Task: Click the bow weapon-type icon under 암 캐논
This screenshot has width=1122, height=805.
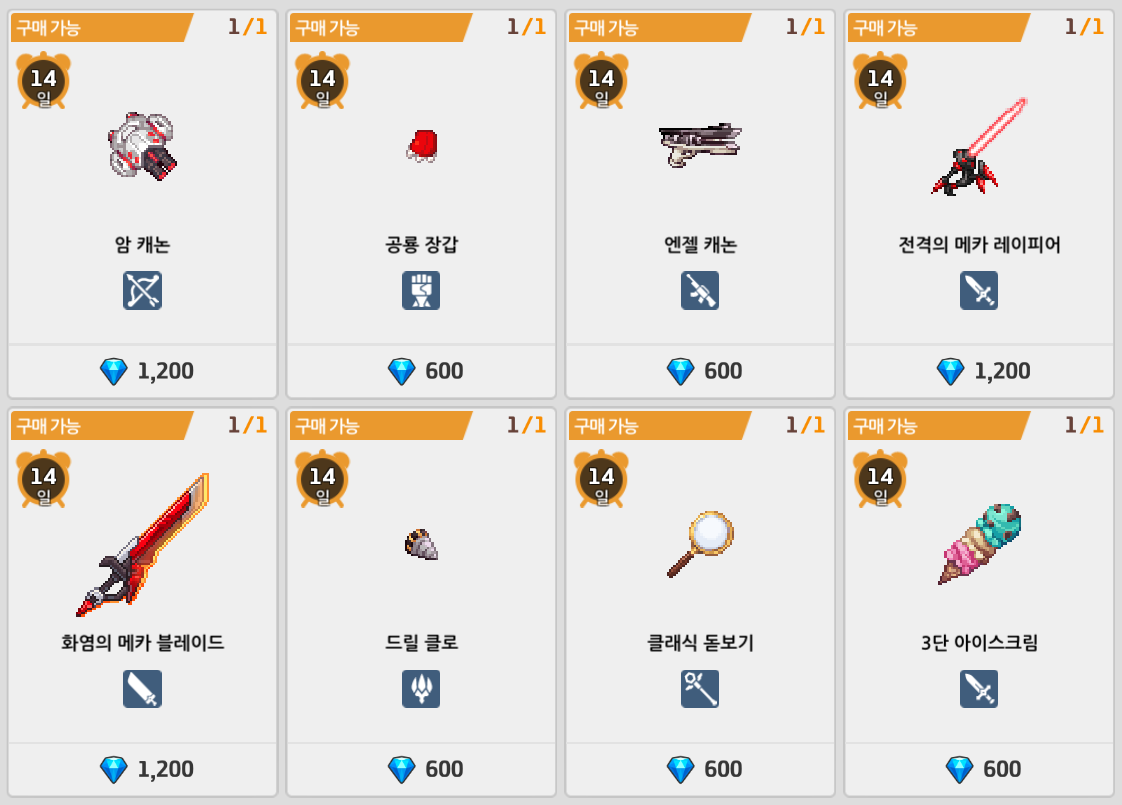Action: (x=142, y=291)
